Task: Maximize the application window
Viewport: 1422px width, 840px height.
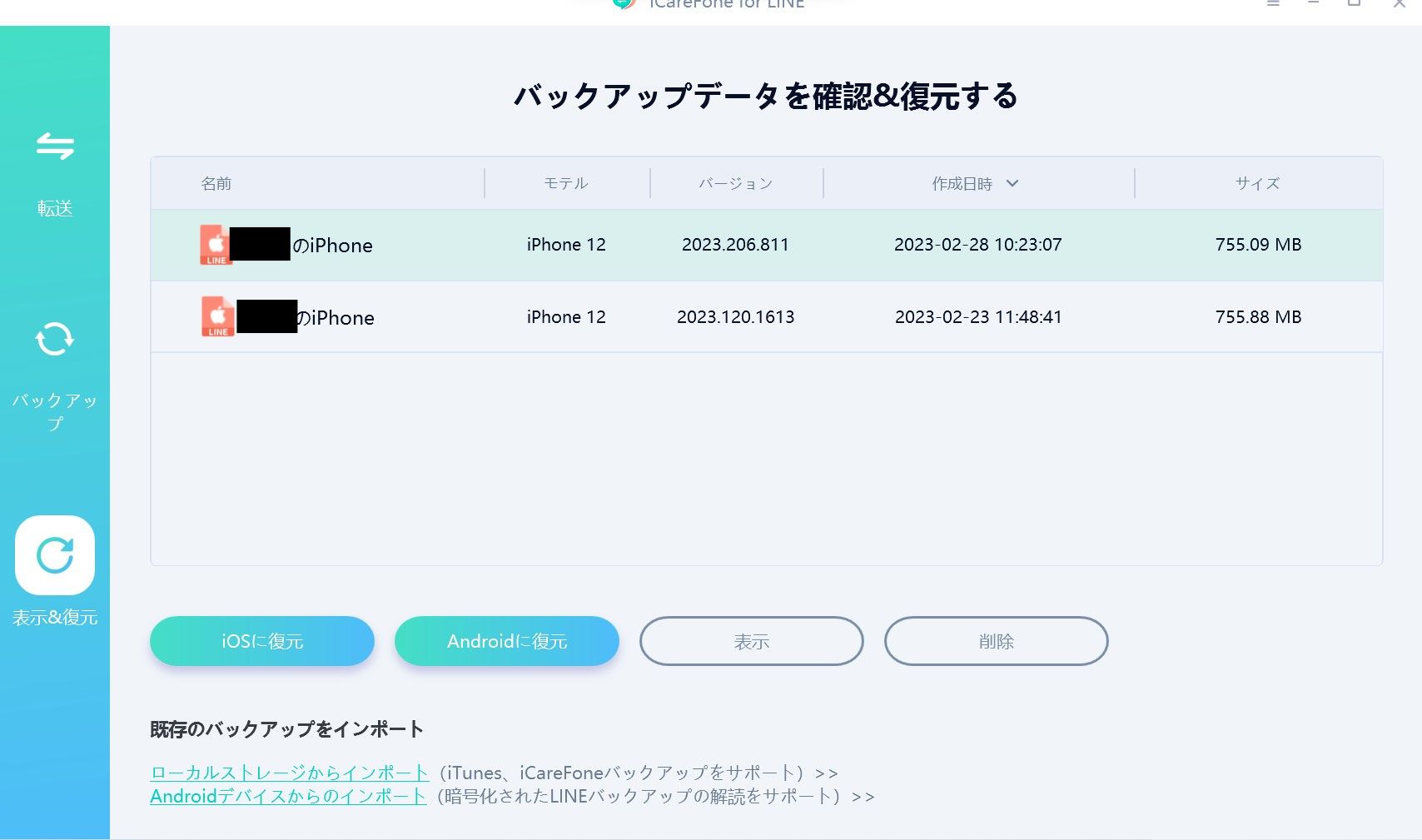Action: 1355,3
